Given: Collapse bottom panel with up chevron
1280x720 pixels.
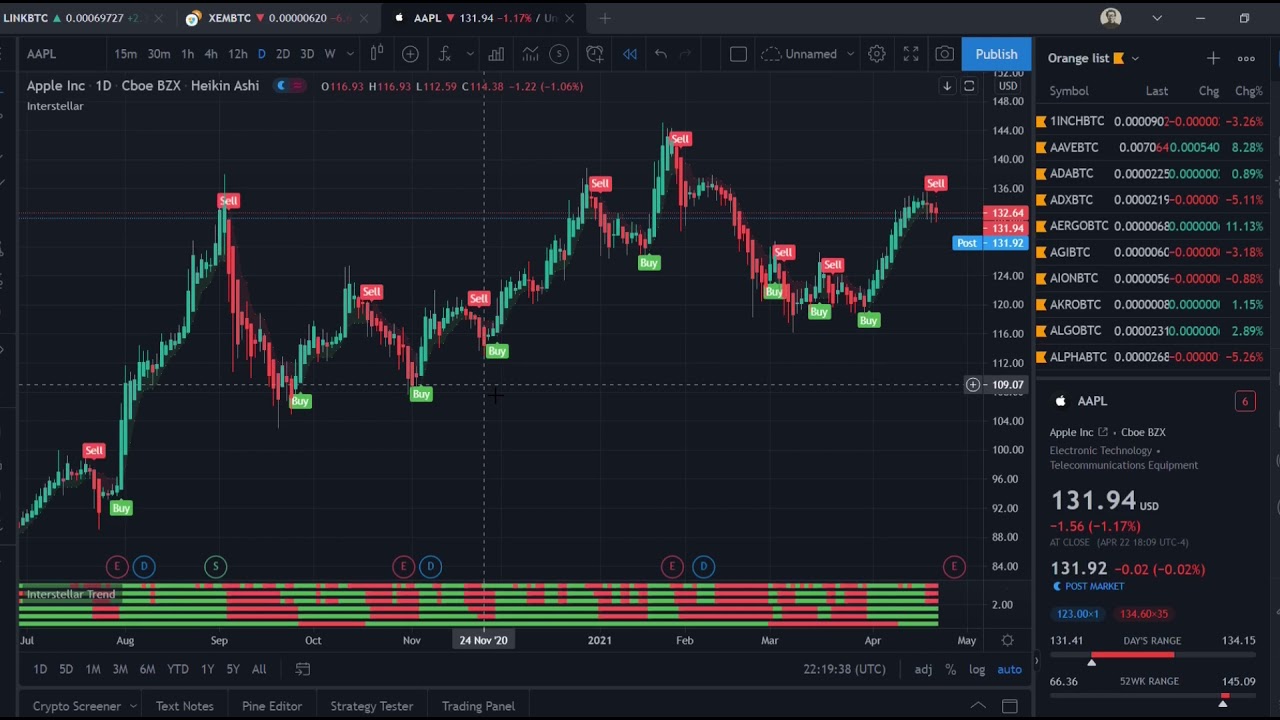Looking at the screenshot, I should click(978, 706).
